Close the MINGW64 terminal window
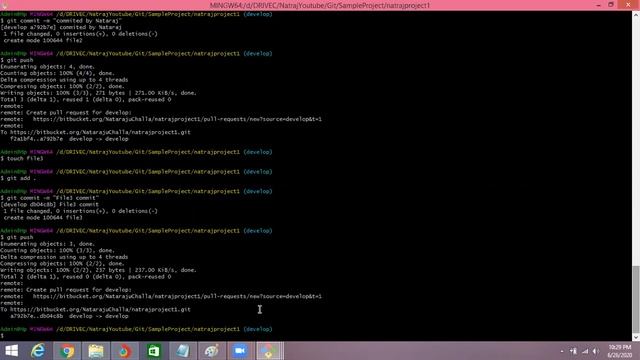This screenshot has height=360, width=640. click(628, 5)
